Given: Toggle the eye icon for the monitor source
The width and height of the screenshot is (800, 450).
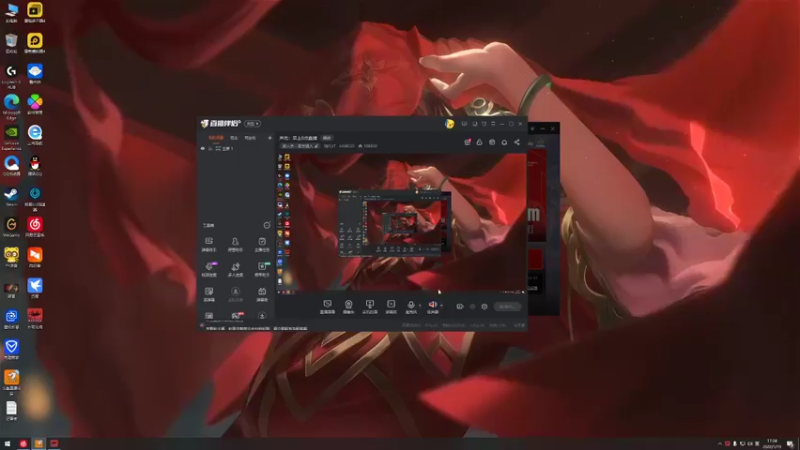Looking at the screenshot, I should (203, 148).
